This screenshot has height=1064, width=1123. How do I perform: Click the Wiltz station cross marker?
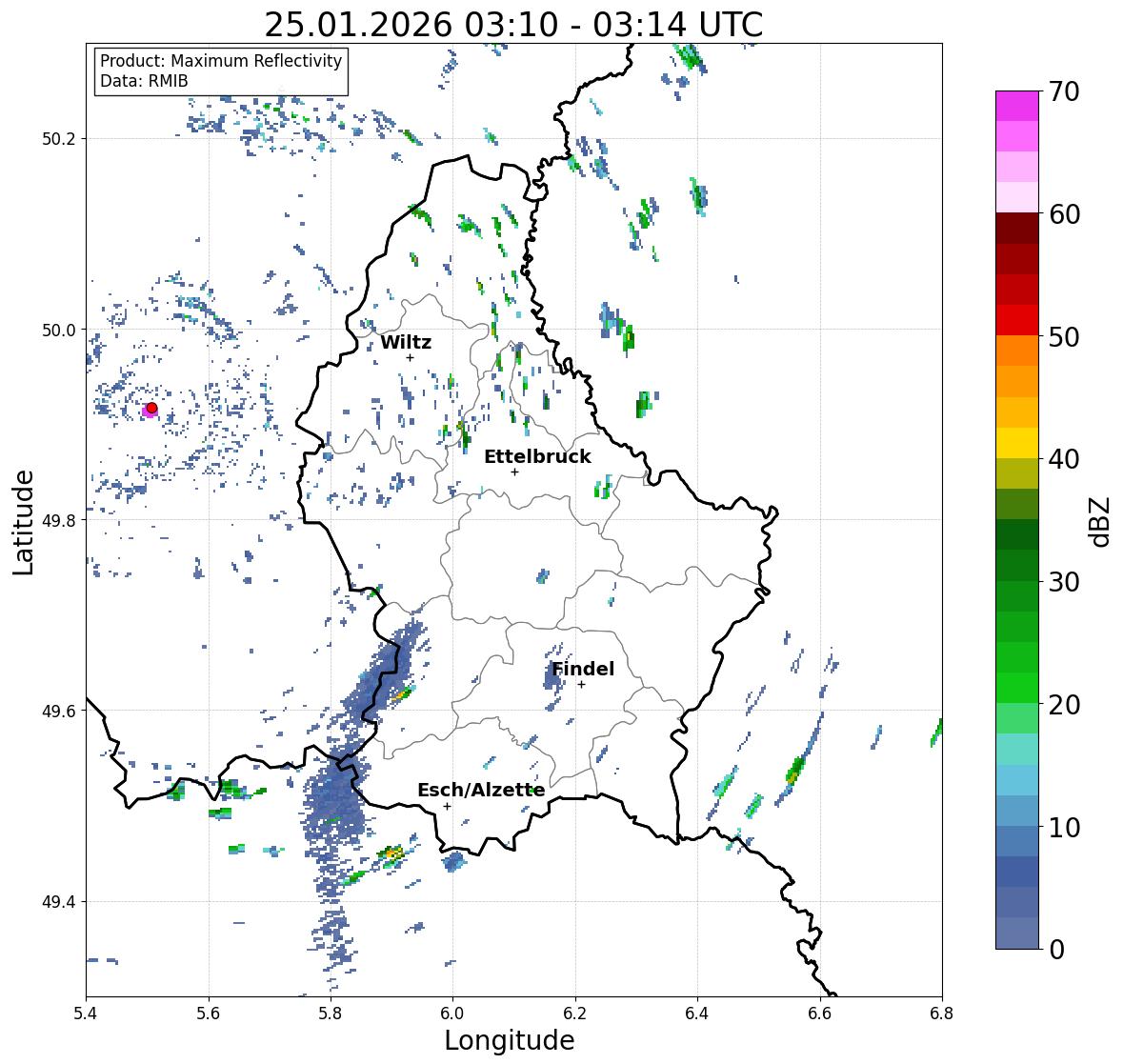(410, 357)
